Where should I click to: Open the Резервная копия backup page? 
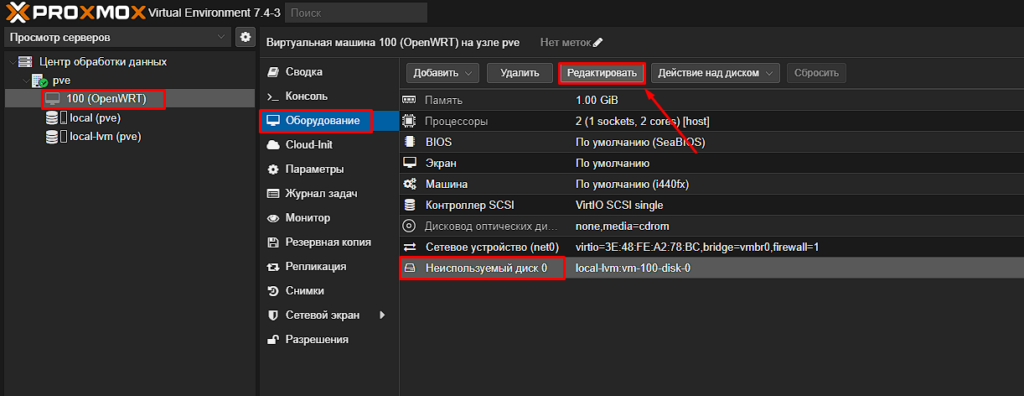329,242
